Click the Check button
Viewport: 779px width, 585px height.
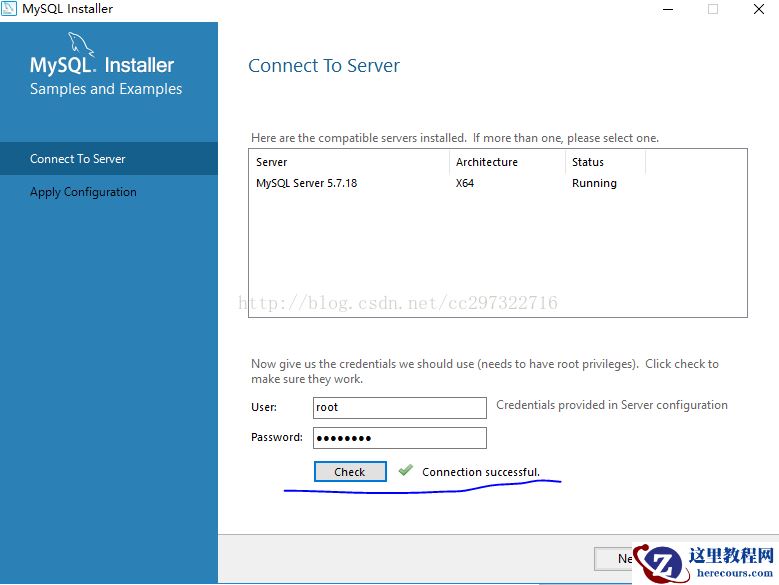tap(350, 472)
